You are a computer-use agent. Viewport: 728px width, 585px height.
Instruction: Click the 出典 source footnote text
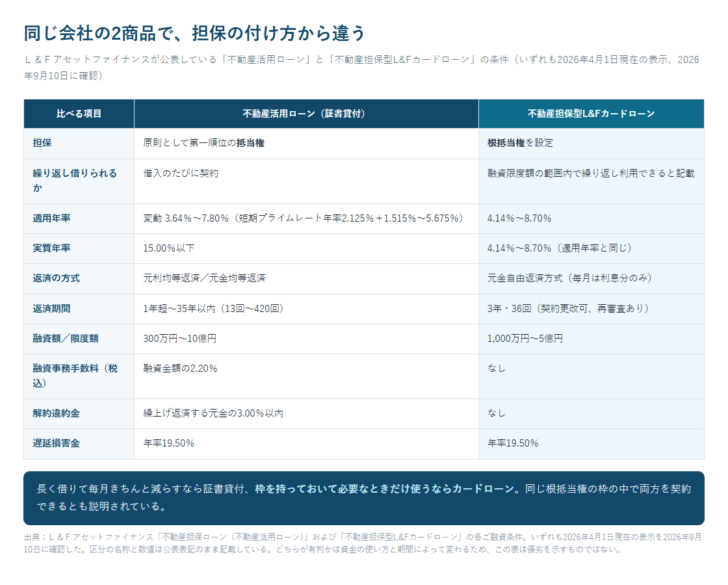coord(362,543)
